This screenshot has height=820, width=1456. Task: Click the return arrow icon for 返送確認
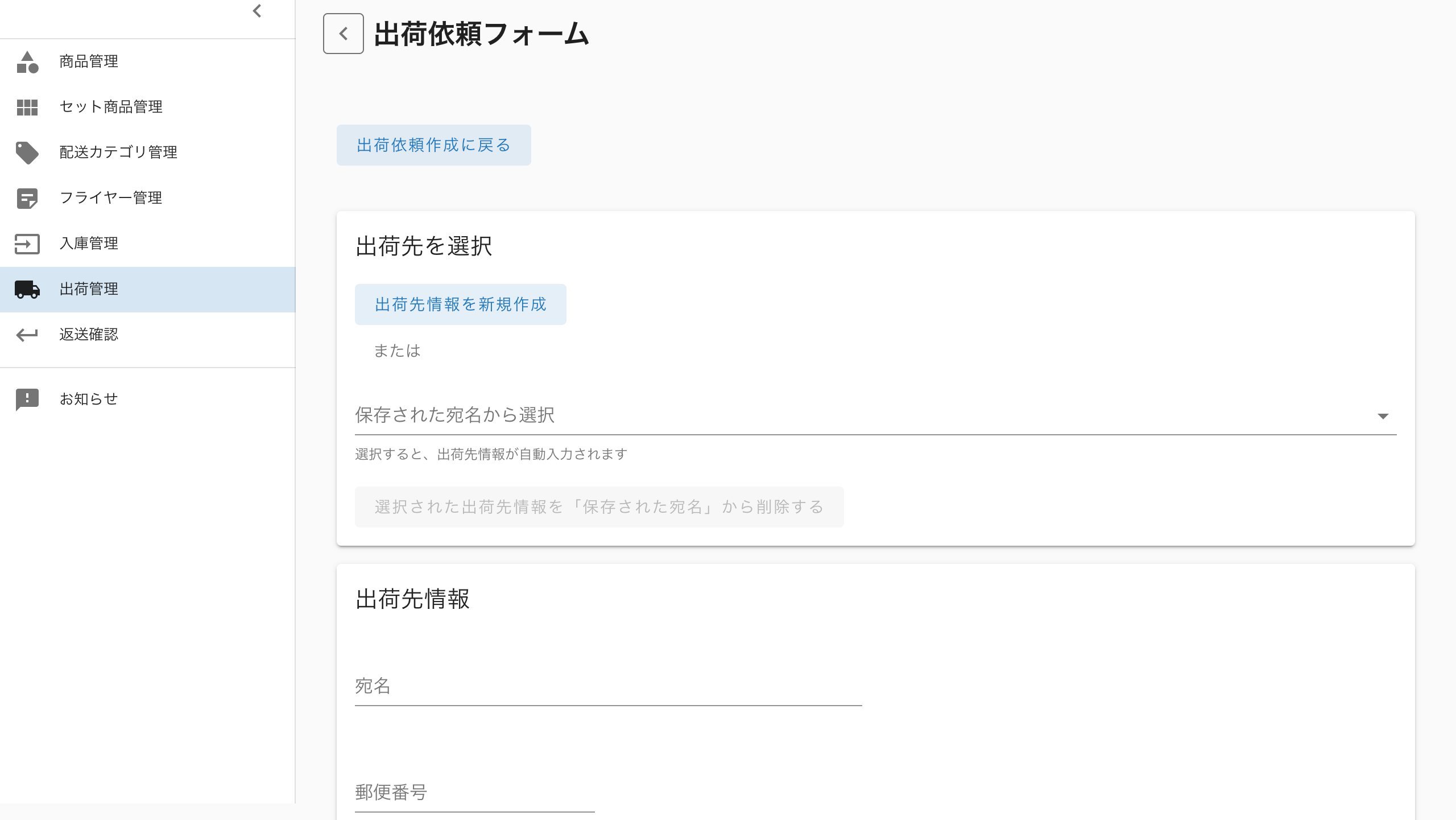tap(27, 335)
